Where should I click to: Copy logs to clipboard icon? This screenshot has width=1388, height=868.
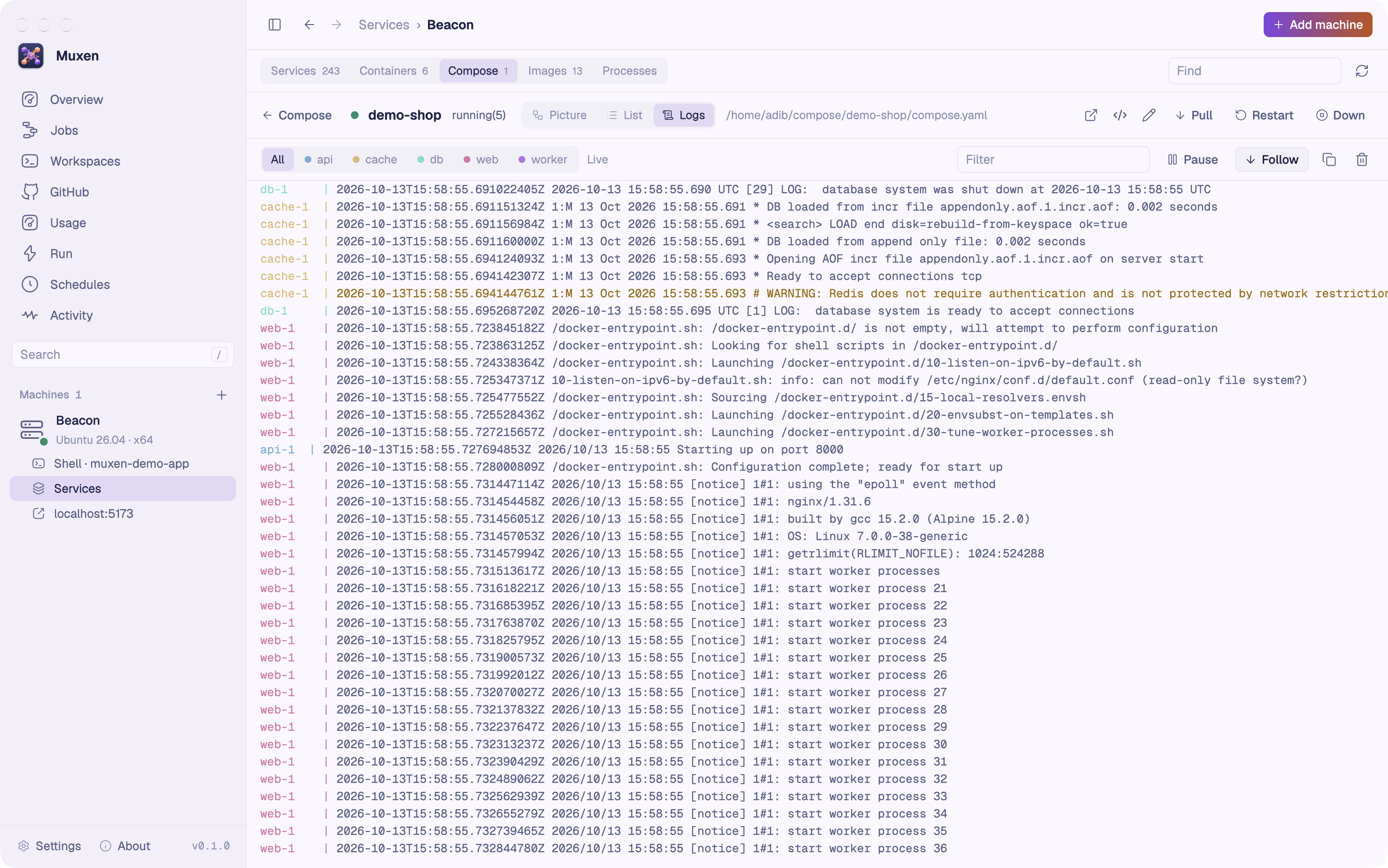[x=1329, y=159]
